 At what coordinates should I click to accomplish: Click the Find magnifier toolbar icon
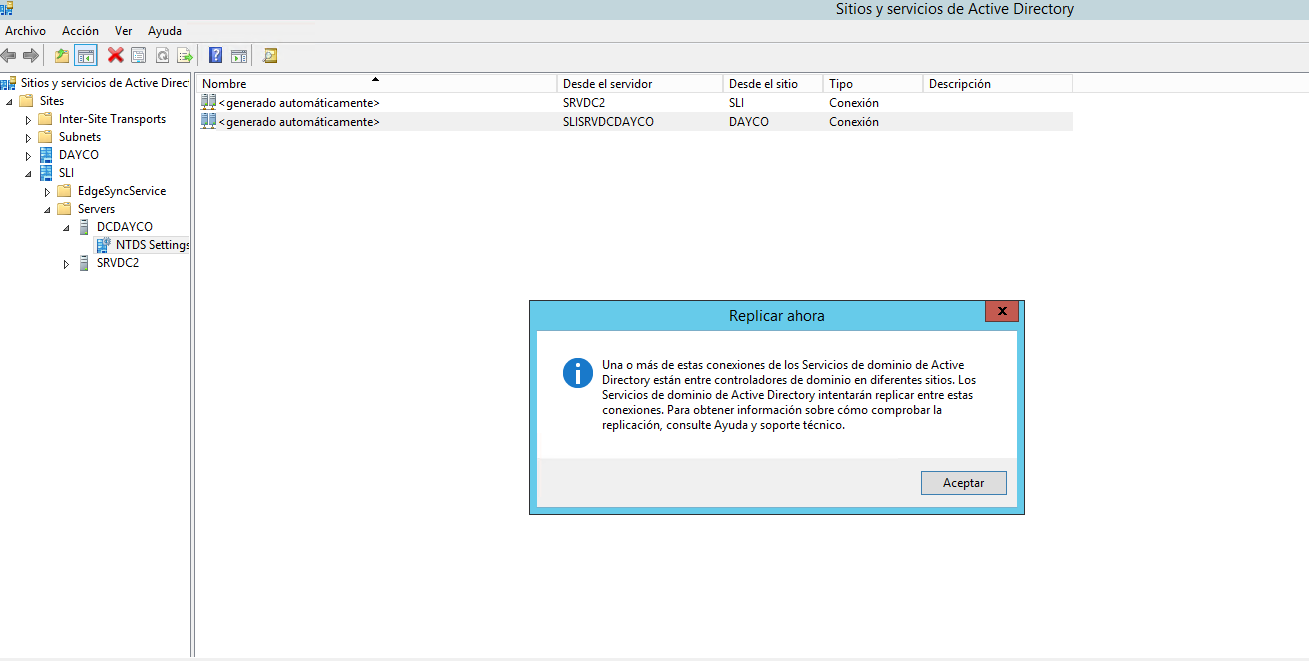(x=270, y=56)
